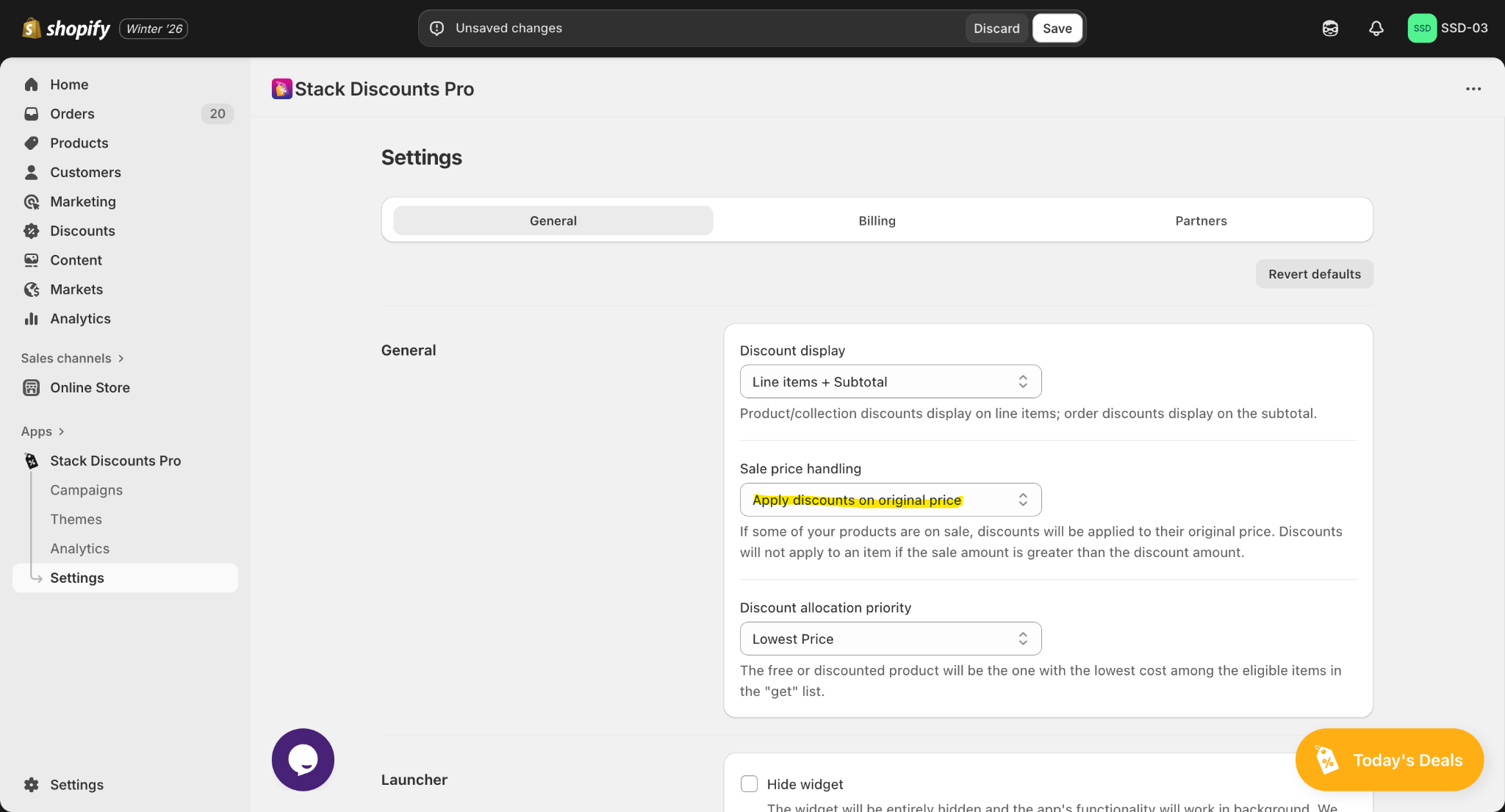Click the Save button
Image resolution: width=1505 pixels, height=812 pixels.
click(x=1057, y=29)
